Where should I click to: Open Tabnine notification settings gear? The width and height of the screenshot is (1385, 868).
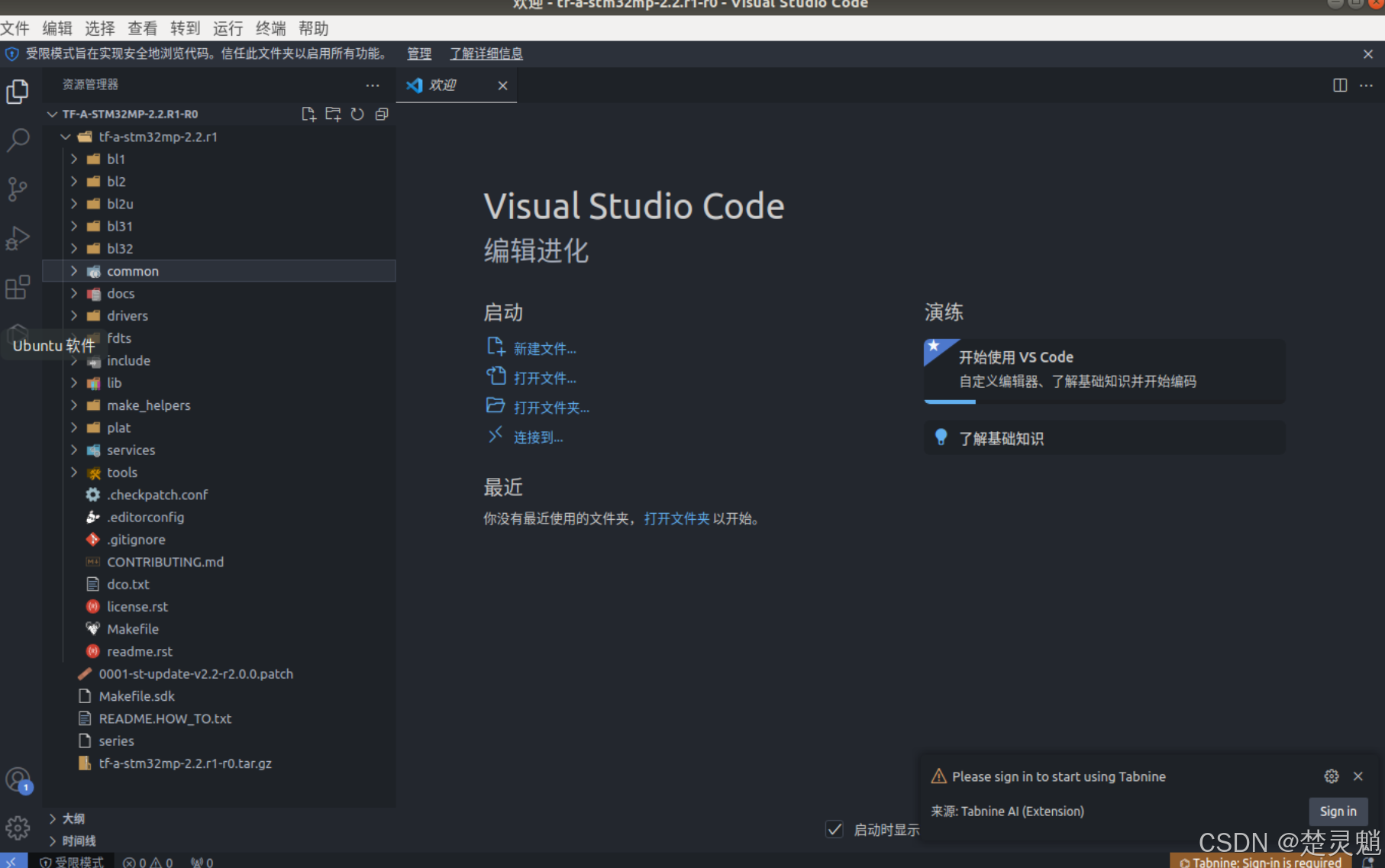1332,776
